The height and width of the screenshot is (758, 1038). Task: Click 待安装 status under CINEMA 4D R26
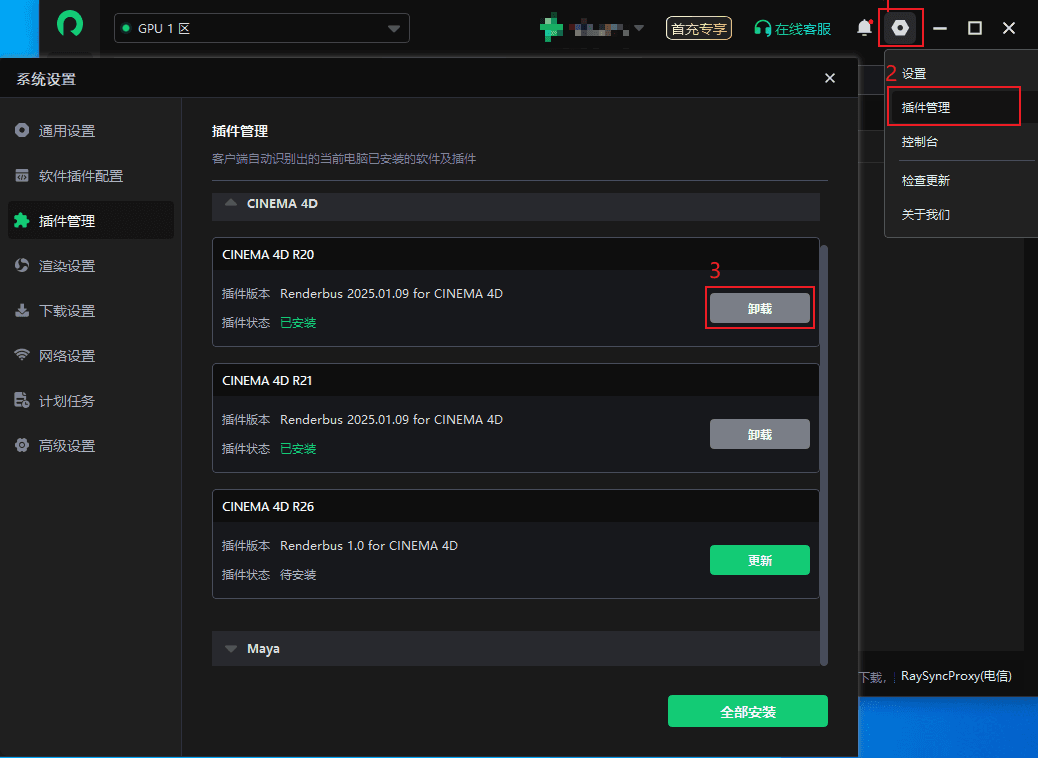click(298, 575)
